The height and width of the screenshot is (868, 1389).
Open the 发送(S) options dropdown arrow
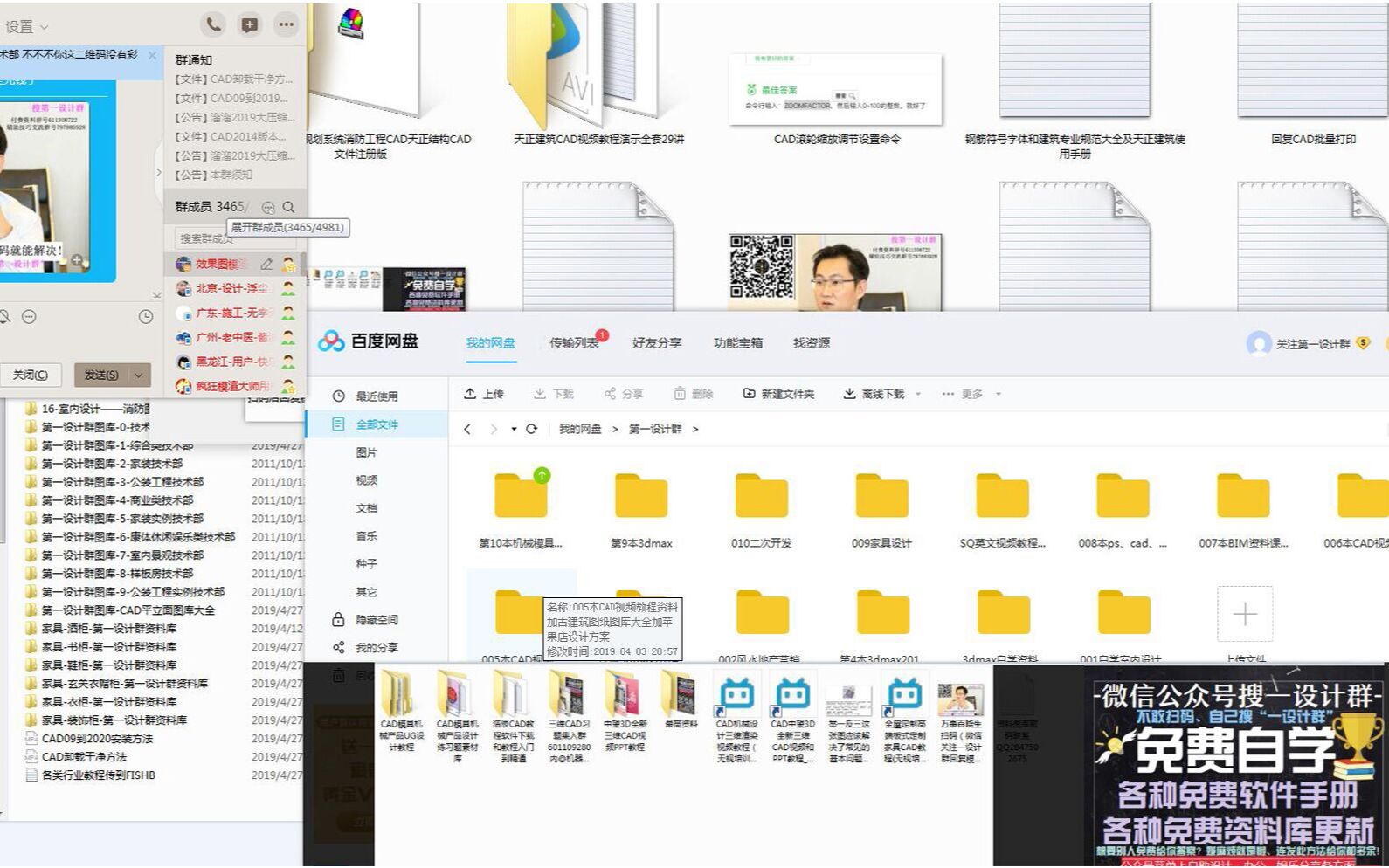coord(138,375)
